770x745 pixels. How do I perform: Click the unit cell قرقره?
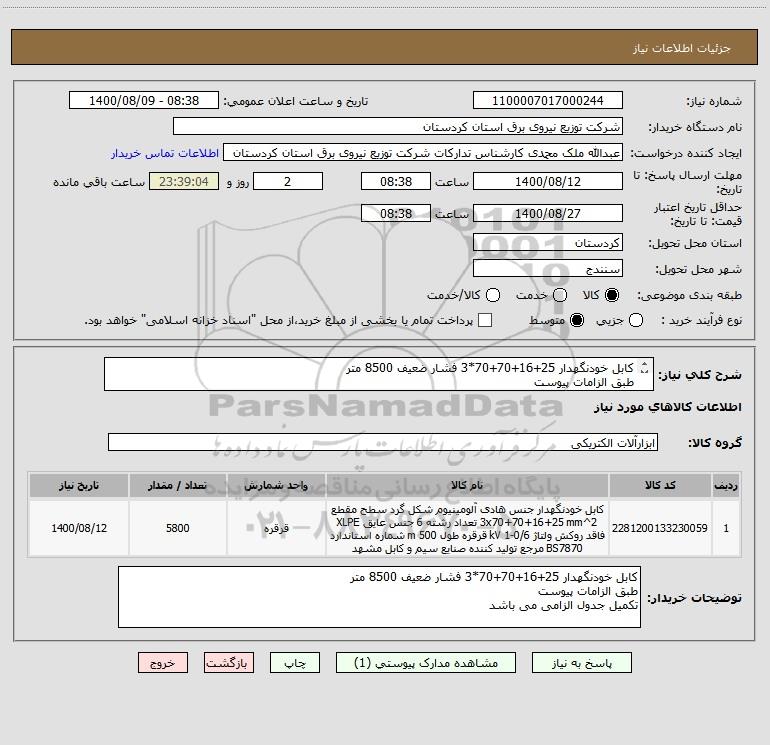click(x=276, y=528)
